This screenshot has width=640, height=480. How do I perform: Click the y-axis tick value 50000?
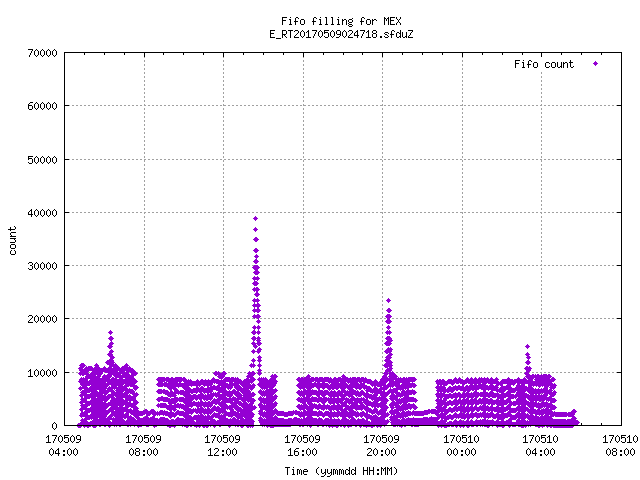(42, 160)
